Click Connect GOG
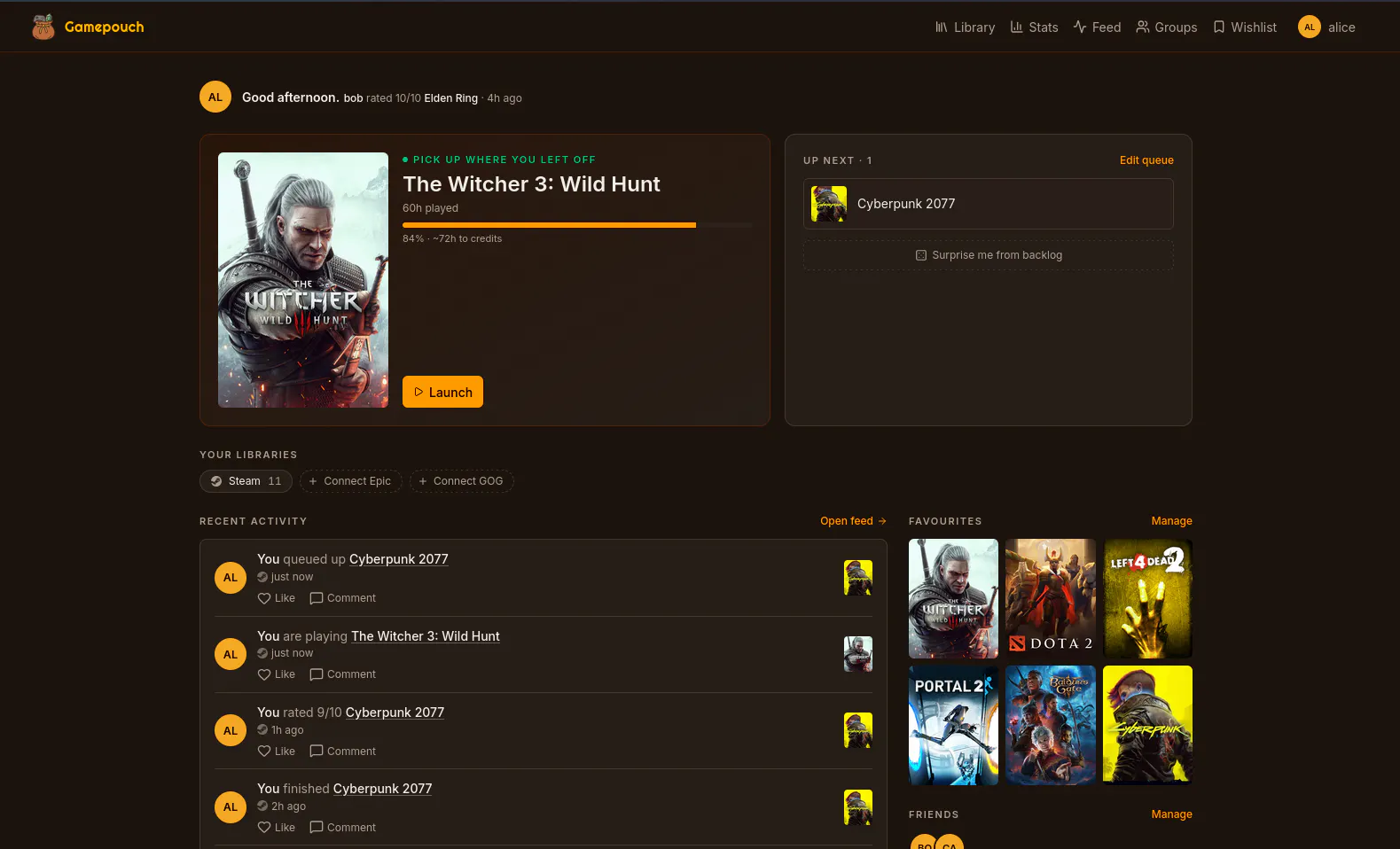Image resolution: width=1400 pixels, height=849 pixels. pos(461,481)
